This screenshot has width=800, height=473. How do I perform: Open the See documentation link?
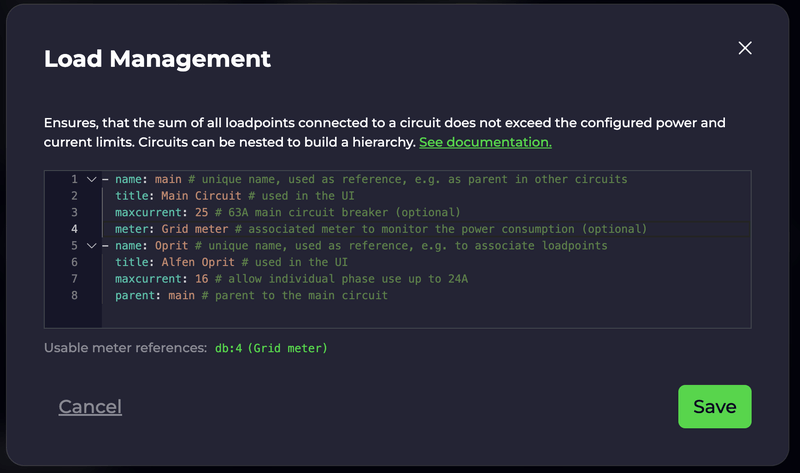[485, 142]
